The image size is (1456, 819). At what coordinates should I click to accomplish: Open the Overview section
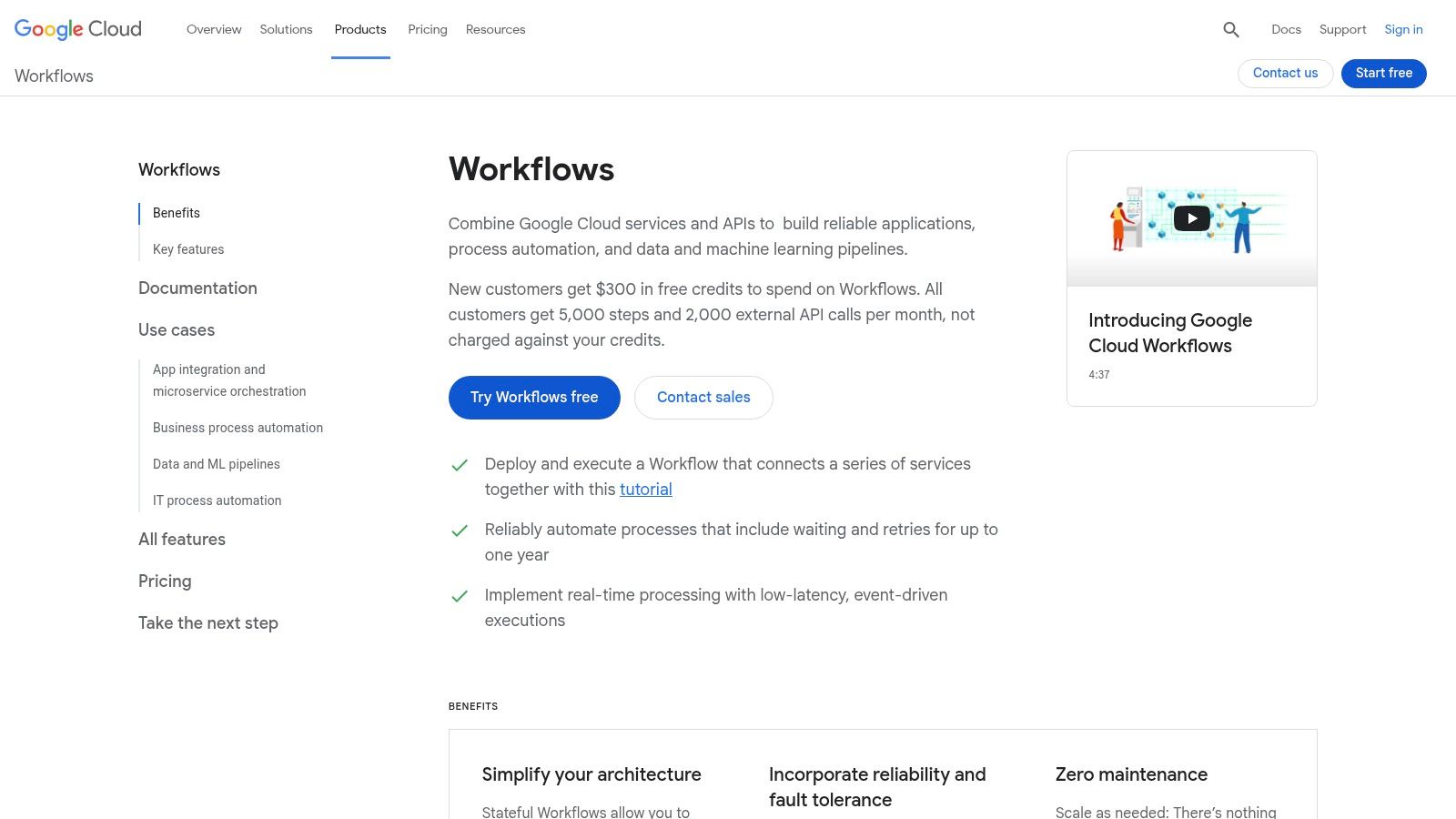(214, 29)
